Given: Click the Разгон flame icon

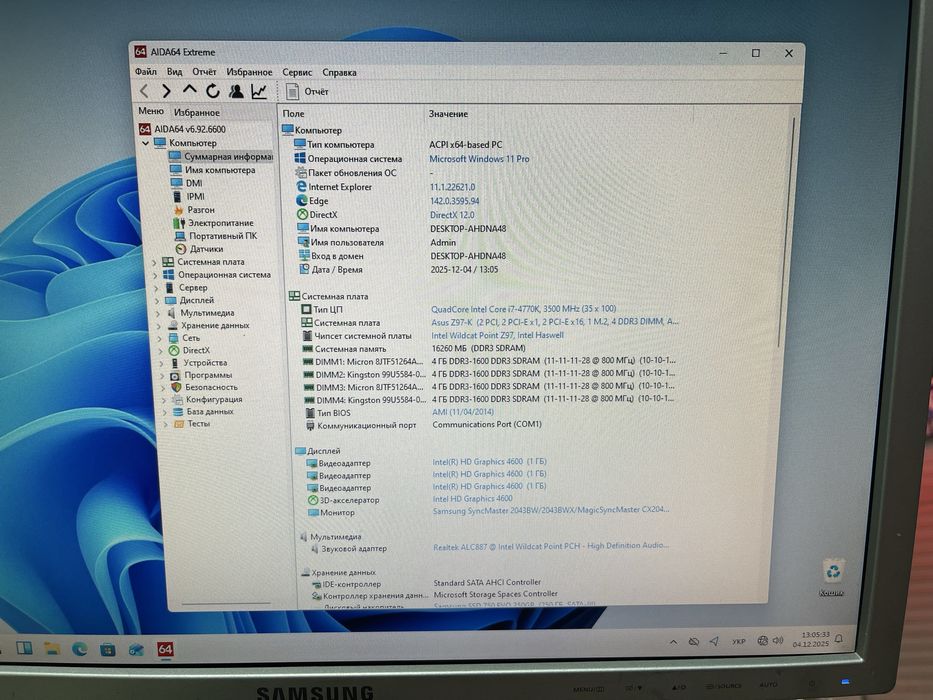Looking at the screenshot, I should pyautogui.click(x=178, y=210).
